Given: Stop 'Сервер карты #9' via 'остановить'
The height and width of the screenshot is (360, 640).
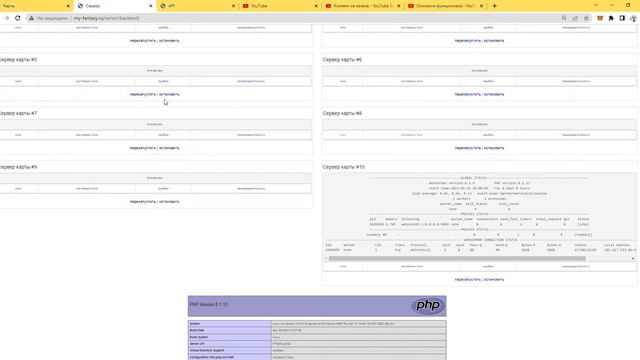Looking at the screenshot, I should point(169,202).
